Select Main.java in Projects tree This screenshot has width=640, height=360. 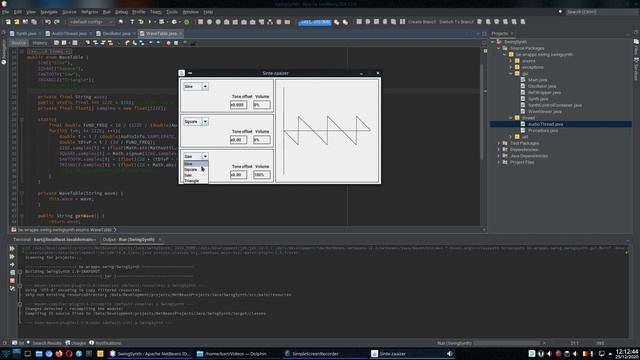click(538, 80)
